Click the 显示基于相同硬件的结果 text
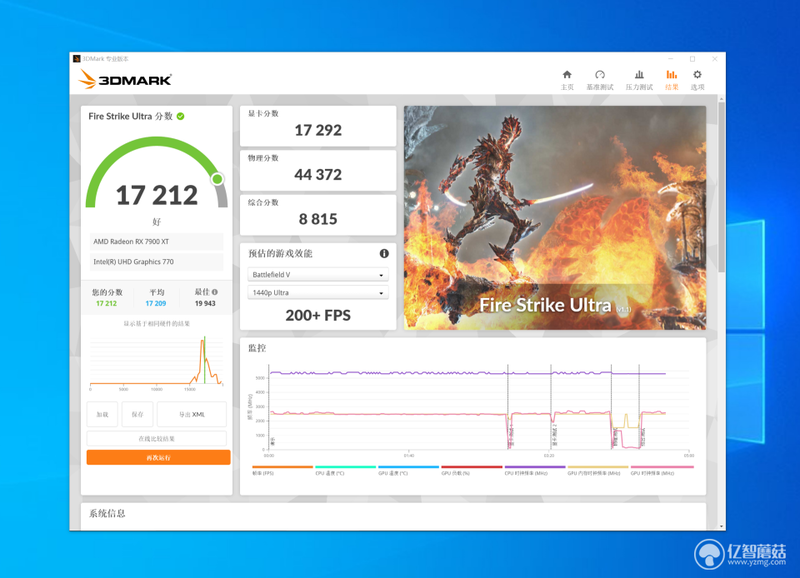Screen dimensions: 800x578 157,323
